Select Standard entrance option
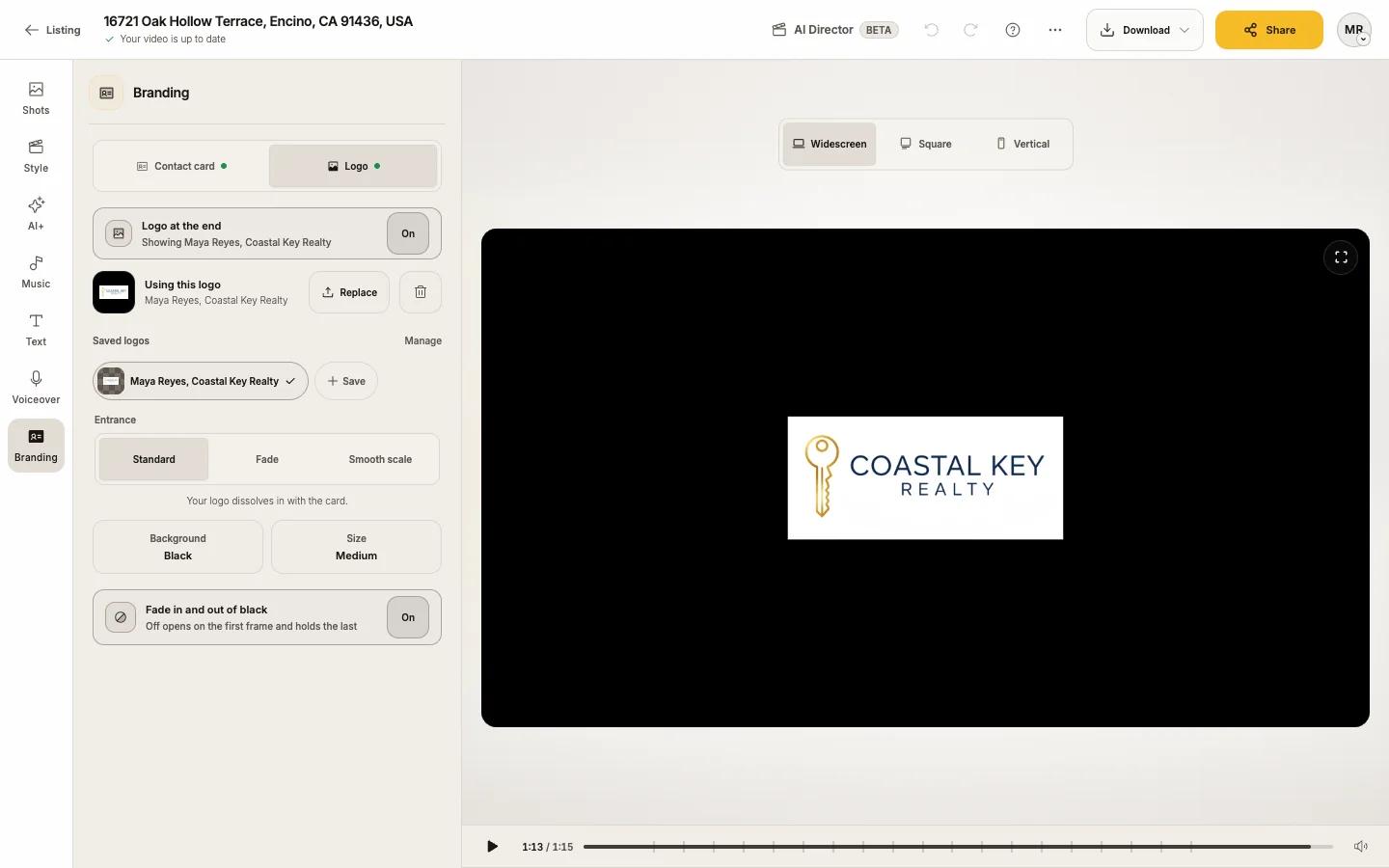 [x=153, y=459]
